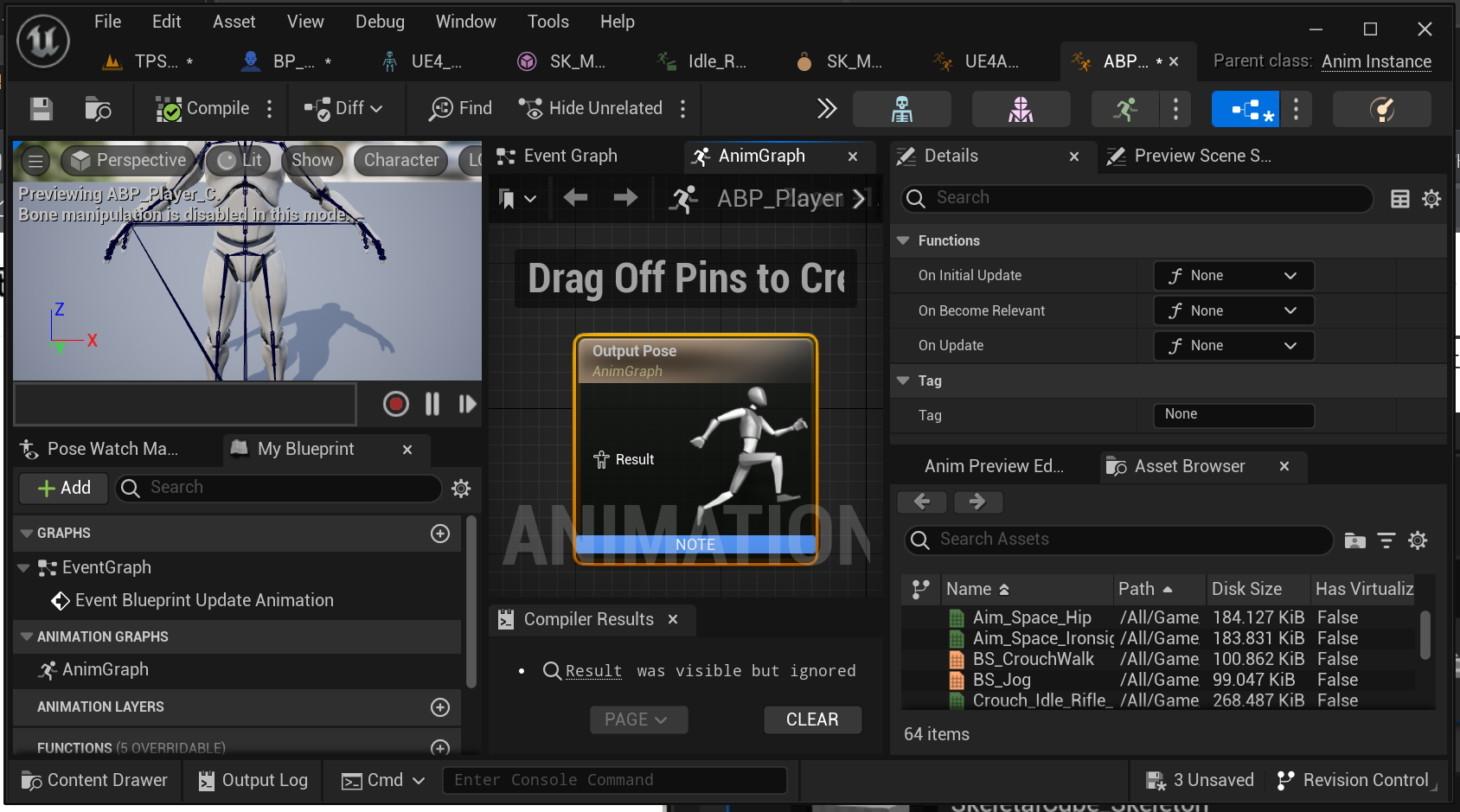1460x812 pixels.
Task: Step the preview forward one frame
Action: click(x=467, y=404)
